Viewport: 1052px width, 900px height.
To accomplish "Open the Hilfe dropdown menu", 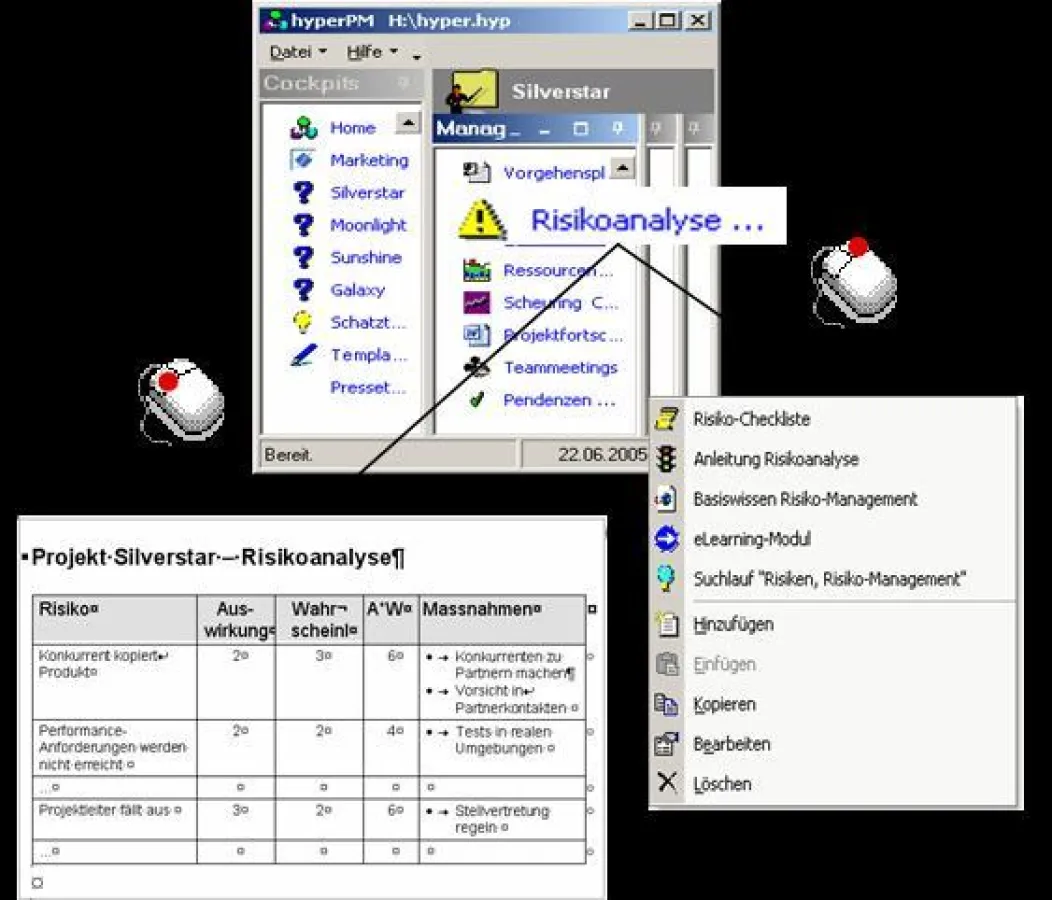I will coord(372,52).
